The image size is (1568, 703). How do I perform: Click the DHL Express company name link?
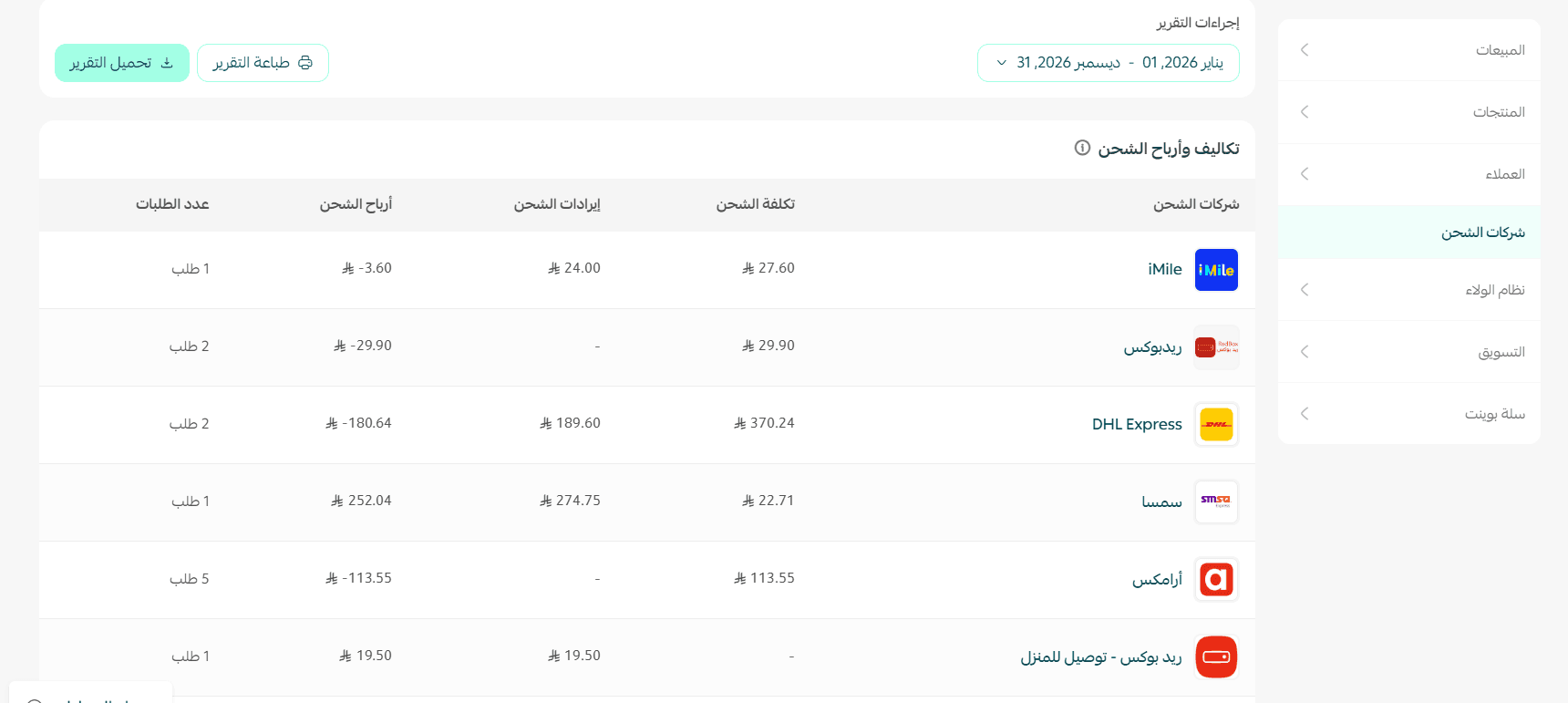tap(1137, 425)
